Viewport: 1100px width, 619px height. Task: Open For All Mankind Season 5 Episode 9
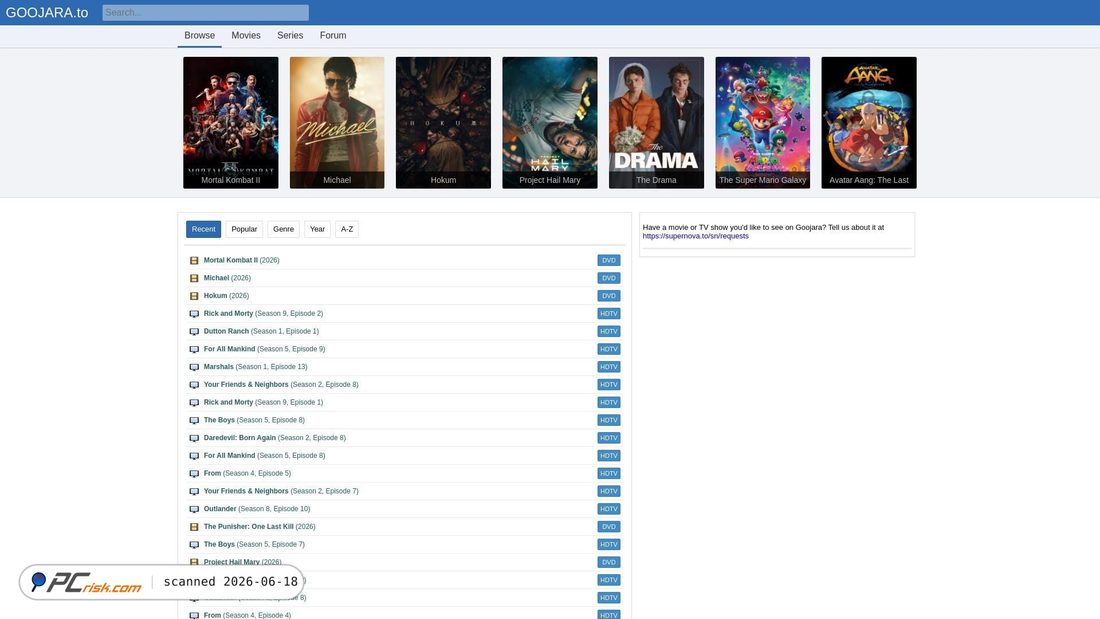(x=264, y=349)
